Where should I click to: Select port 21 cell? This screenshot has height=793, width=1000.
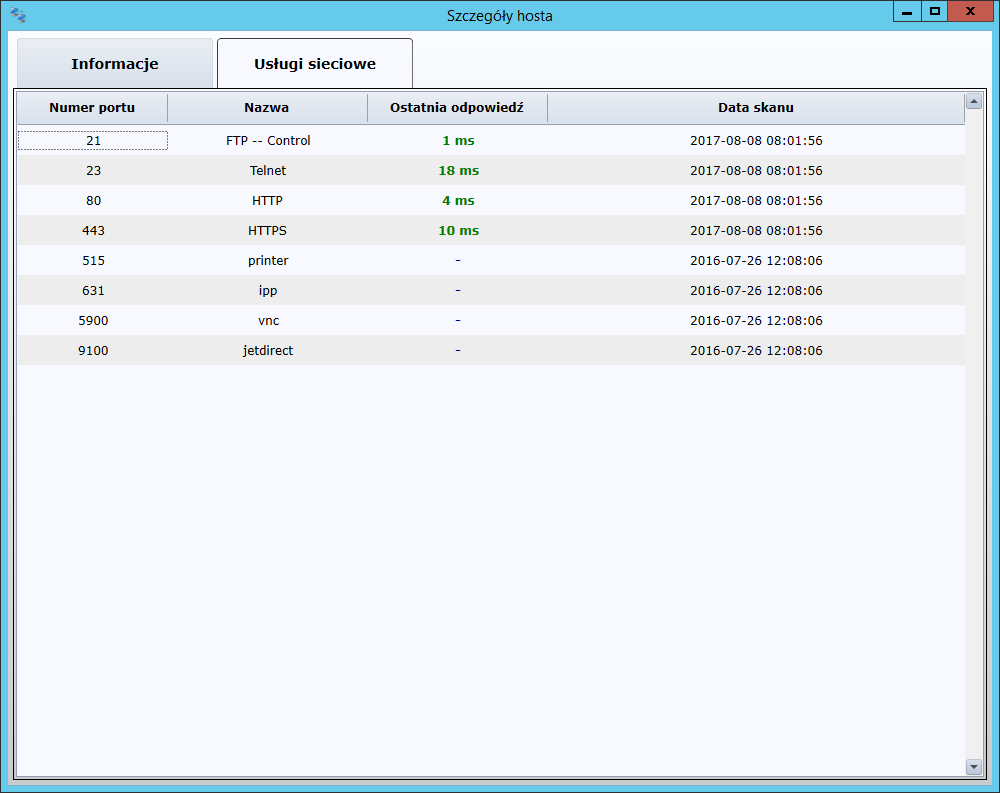(x=93, y=141)
